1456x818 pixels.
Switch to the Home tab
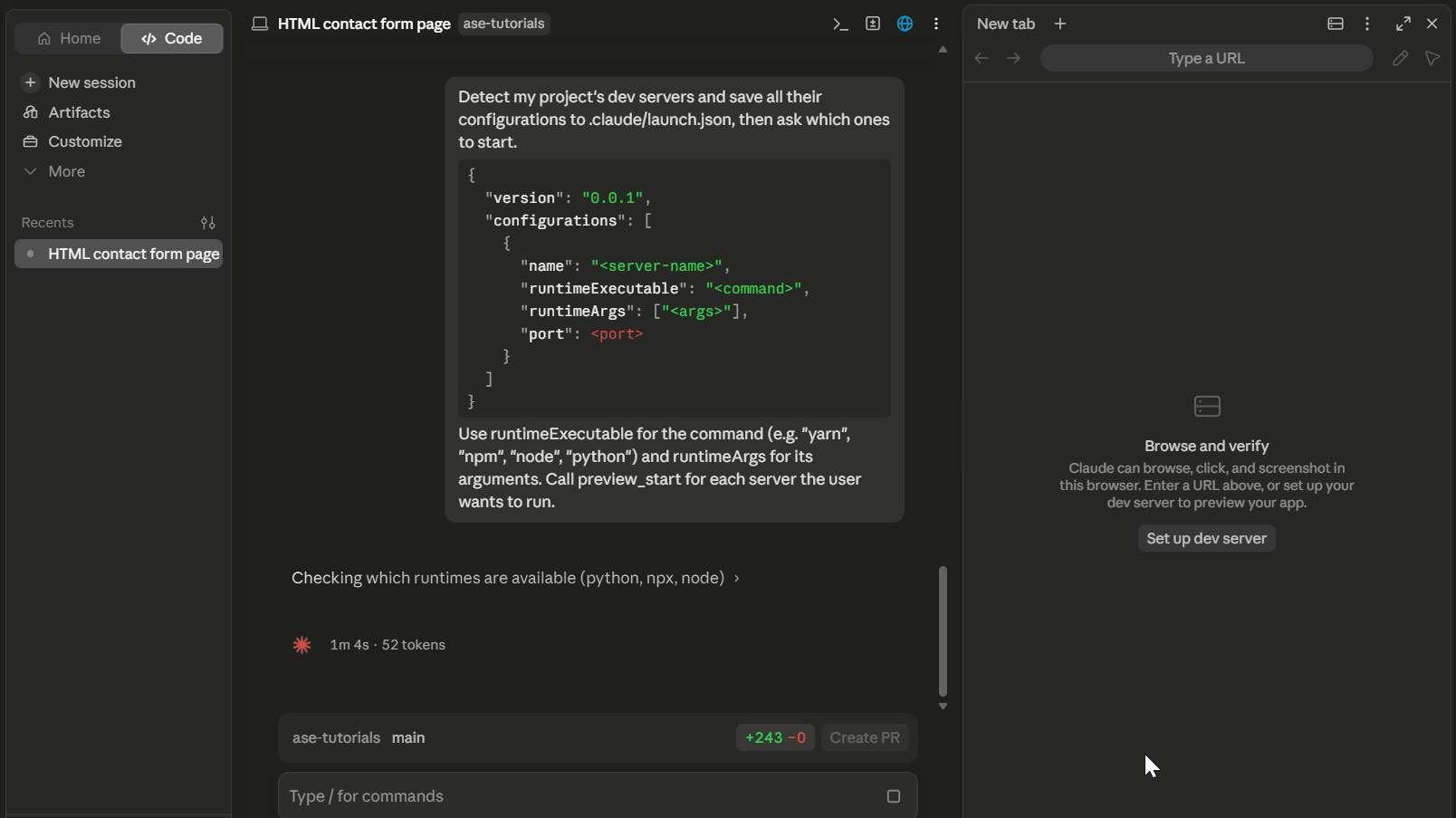click(x=69, y=39)
